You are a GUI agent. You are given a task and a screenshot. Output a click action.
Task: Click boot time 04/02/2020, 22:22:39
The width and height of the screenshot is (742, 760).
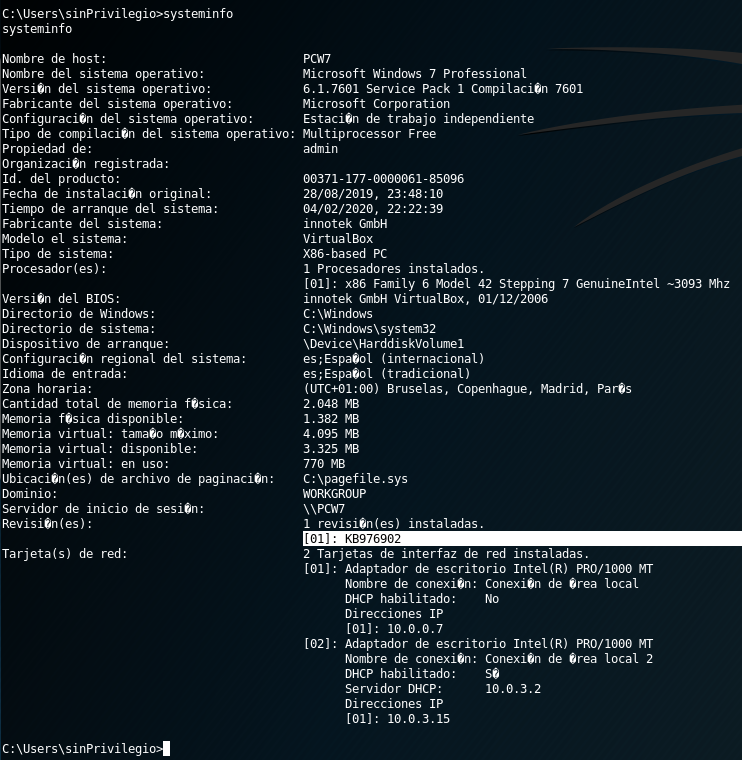click(x=373, y=209)
